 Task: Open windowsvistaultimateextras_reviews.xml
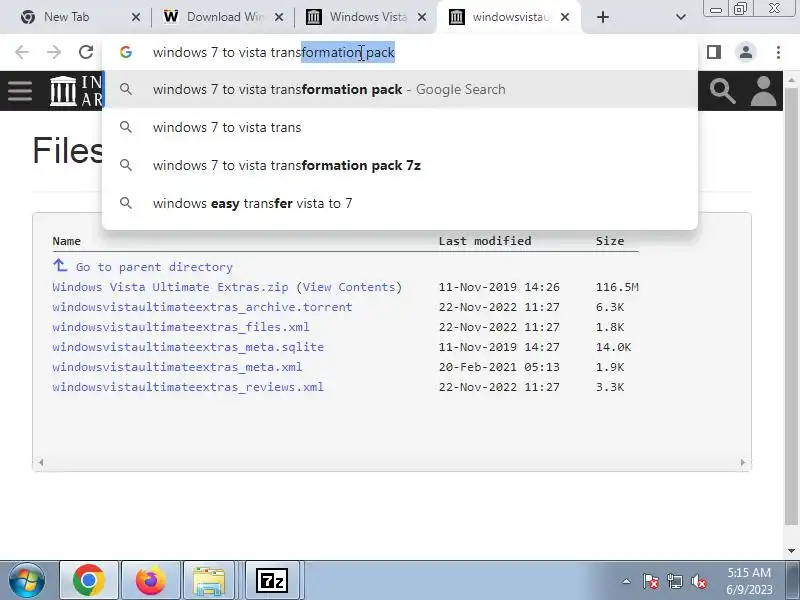[188, 387]
